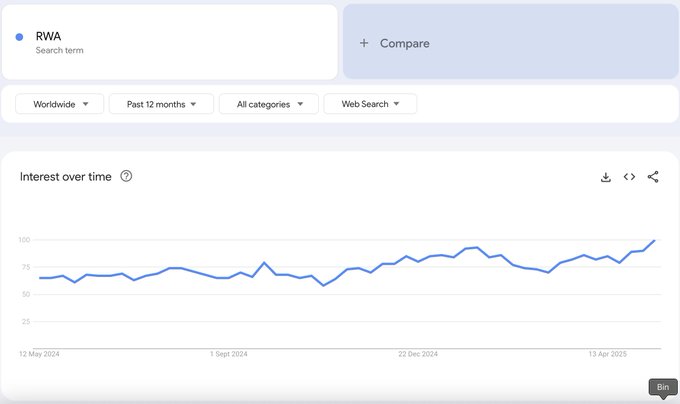This screenshot has width=680, height=404.
Task: Click the download CSV icon
Action: tap(605, 177)
